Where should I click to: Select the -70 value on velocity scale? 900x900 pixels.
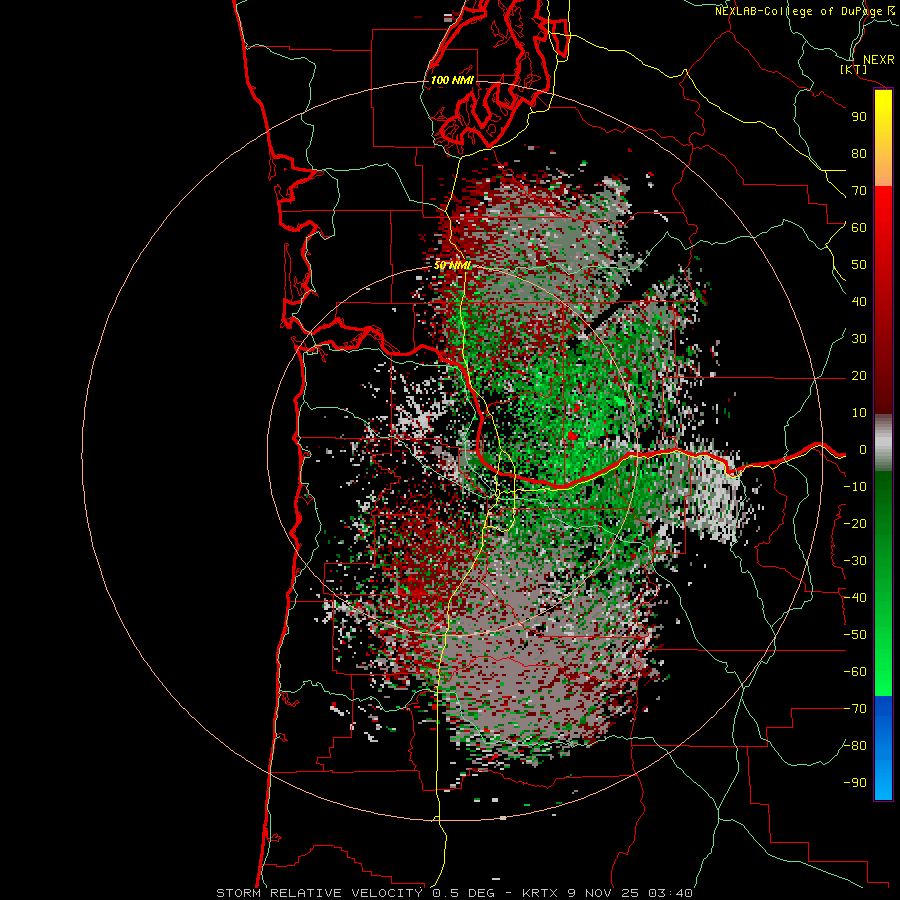click(855, 709)
